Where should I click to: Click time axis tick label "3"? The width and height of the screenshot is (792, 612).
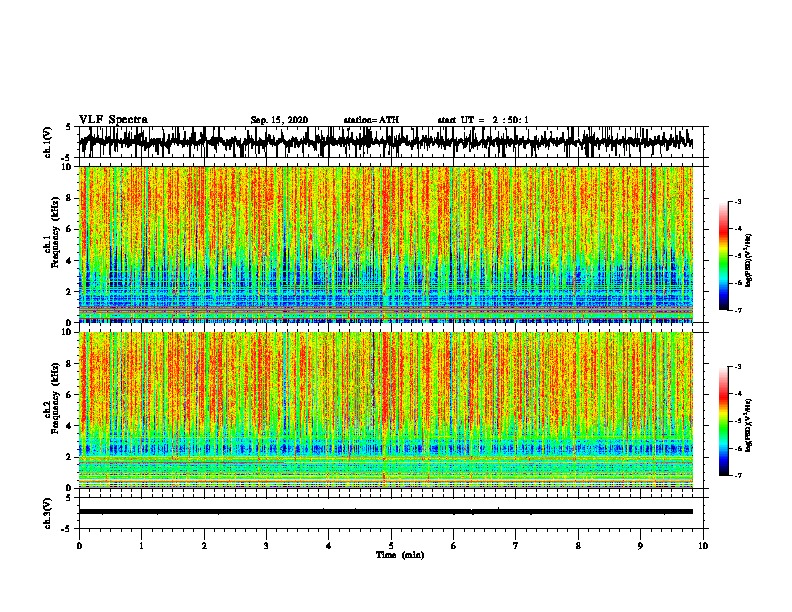(266, 546)
